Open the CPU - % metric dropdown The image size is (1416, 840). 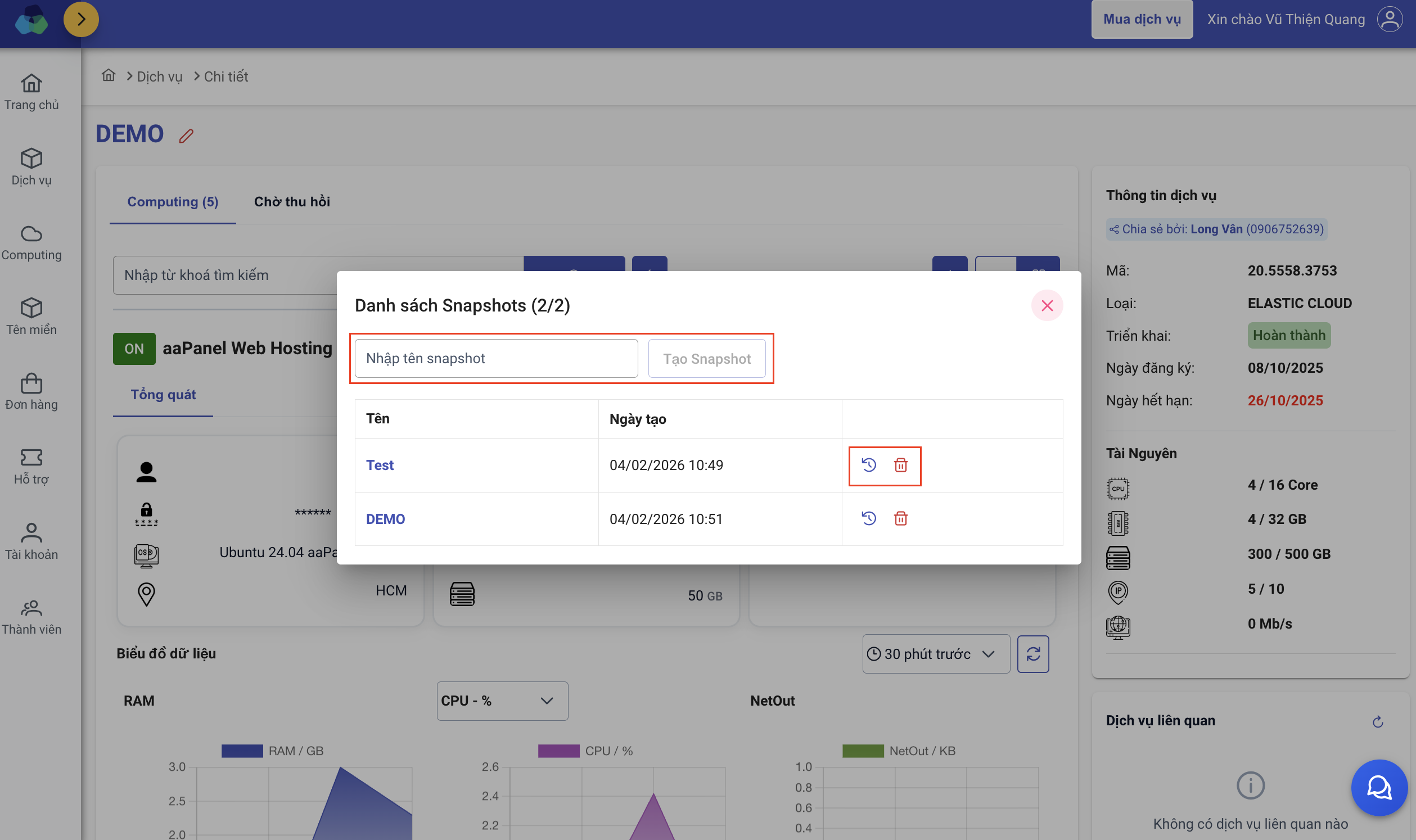pyautogui.click(x=502, y=701)
